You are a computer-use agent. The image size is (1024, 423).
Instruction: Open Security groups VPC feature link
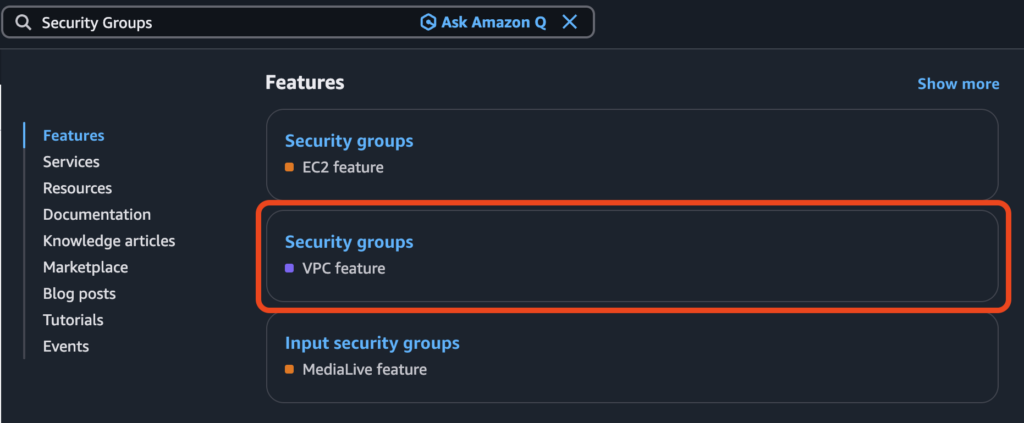pyautogui.click(x=348, y=242)
